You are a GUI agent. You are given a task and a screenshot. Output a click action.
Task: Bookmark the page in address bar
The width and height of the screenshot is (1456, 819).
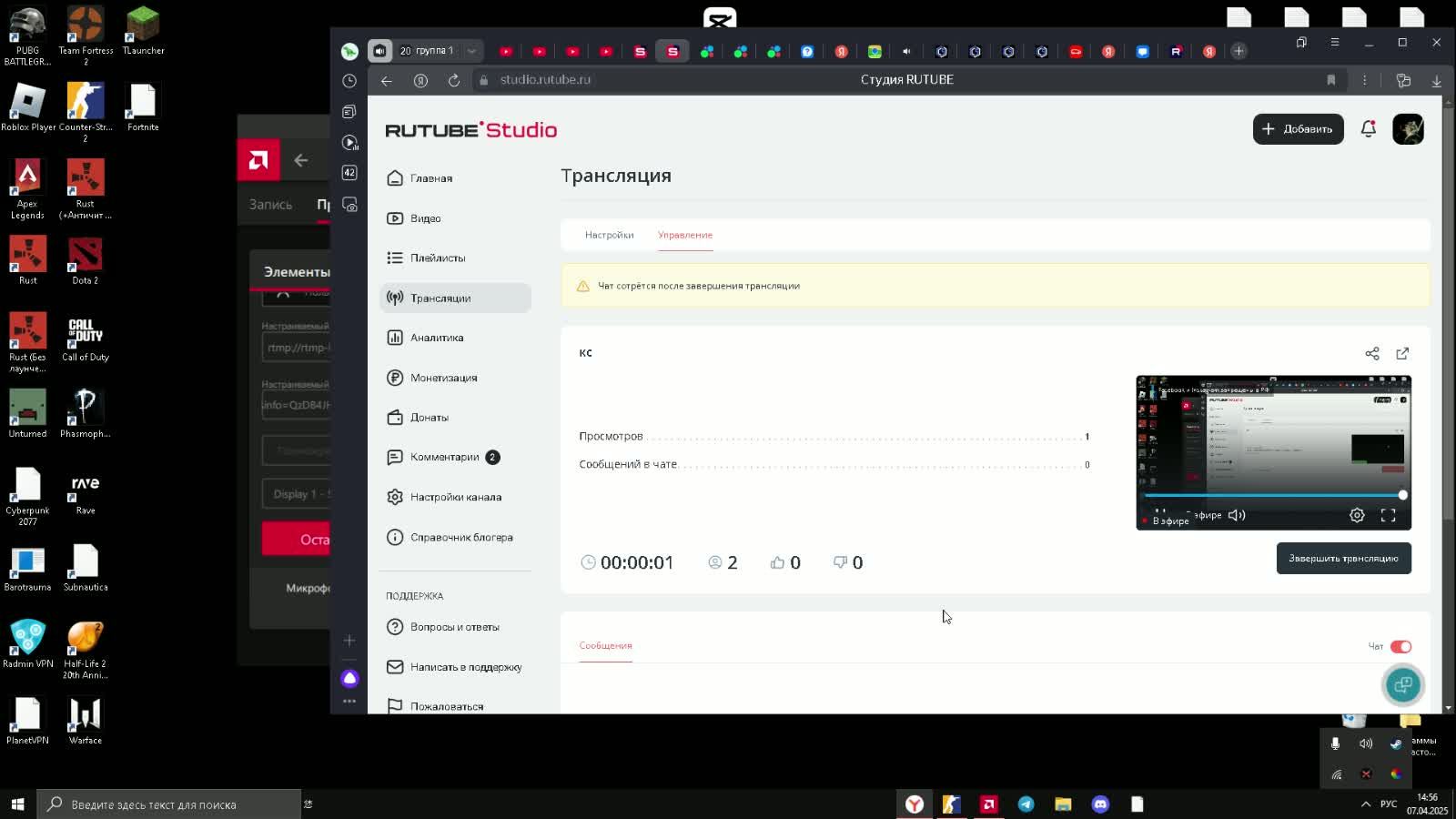tap(1330, 80)
